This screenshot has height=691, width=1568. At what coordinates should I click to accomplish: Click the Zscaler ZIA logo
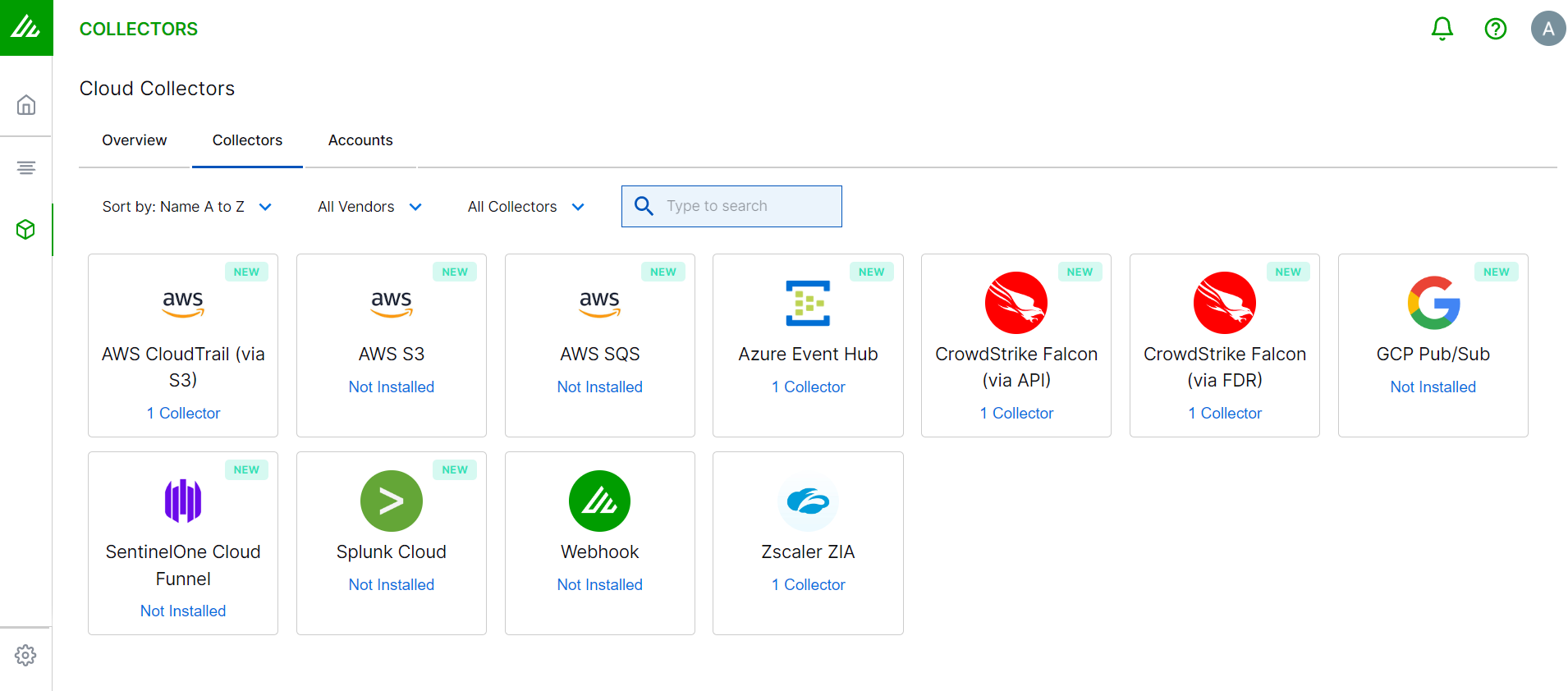point(808,501)
